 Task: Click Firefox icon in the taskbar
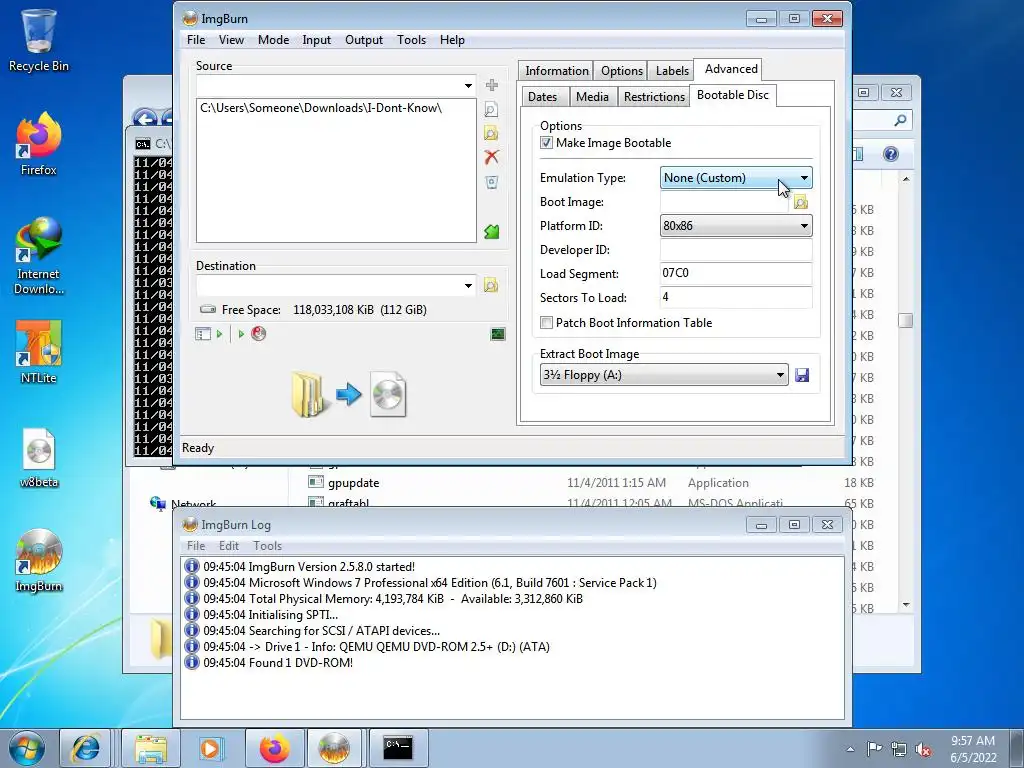pos(274,748)
